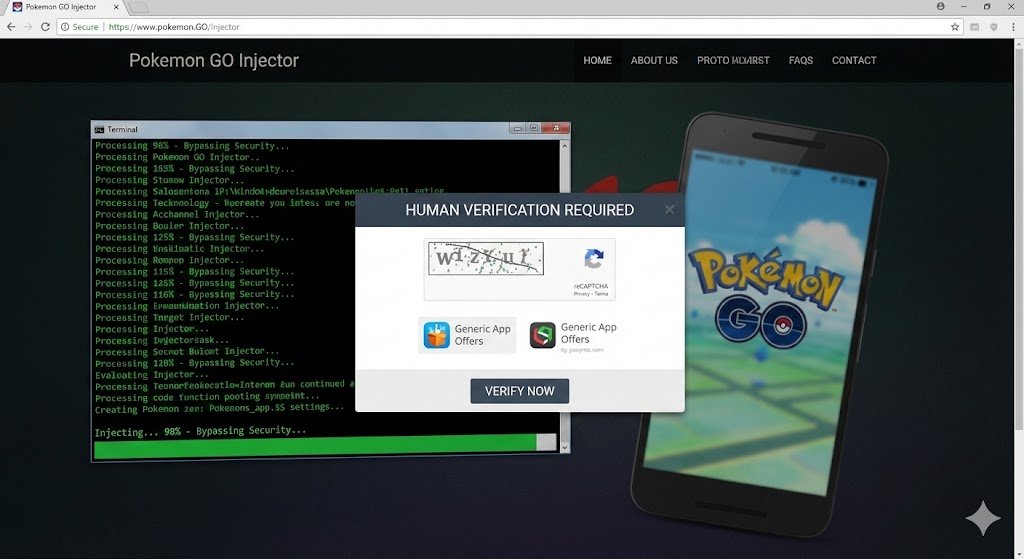
Task: Open the third nav item starting with PROTO
Action: click(733, 60)
